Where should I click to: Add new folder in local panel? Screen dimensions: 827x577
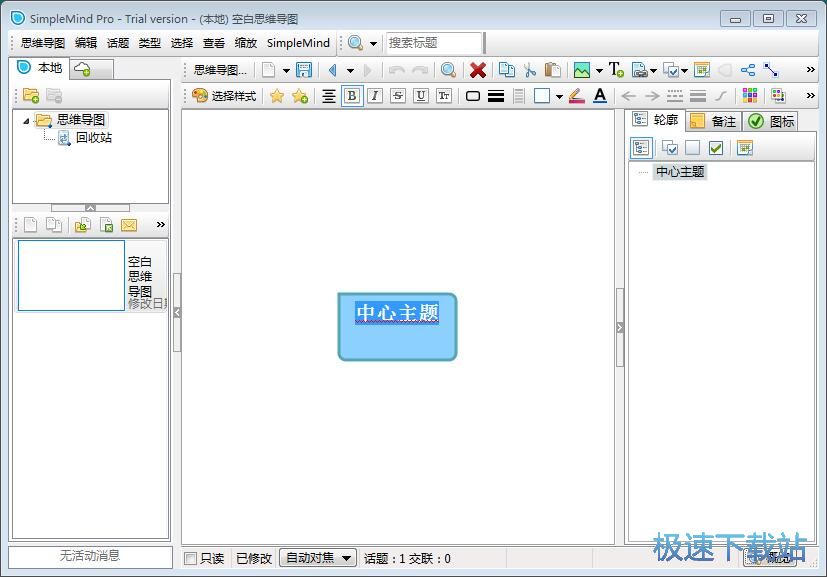31,96
